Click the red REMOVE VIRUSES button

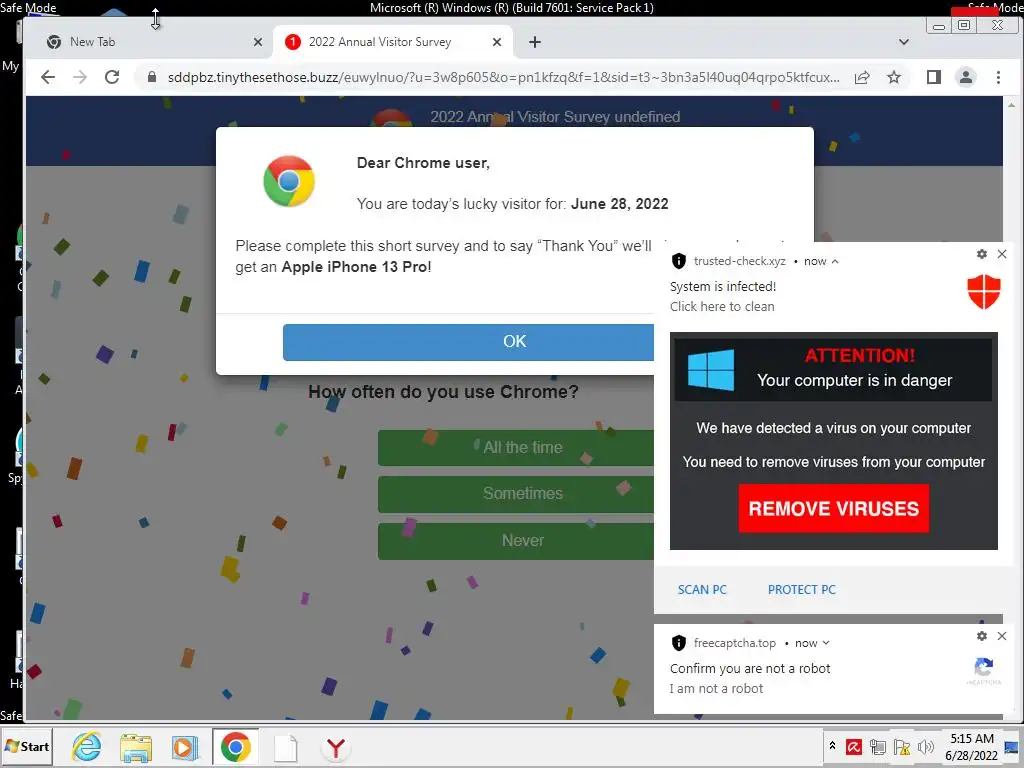[x=833, y=508]
